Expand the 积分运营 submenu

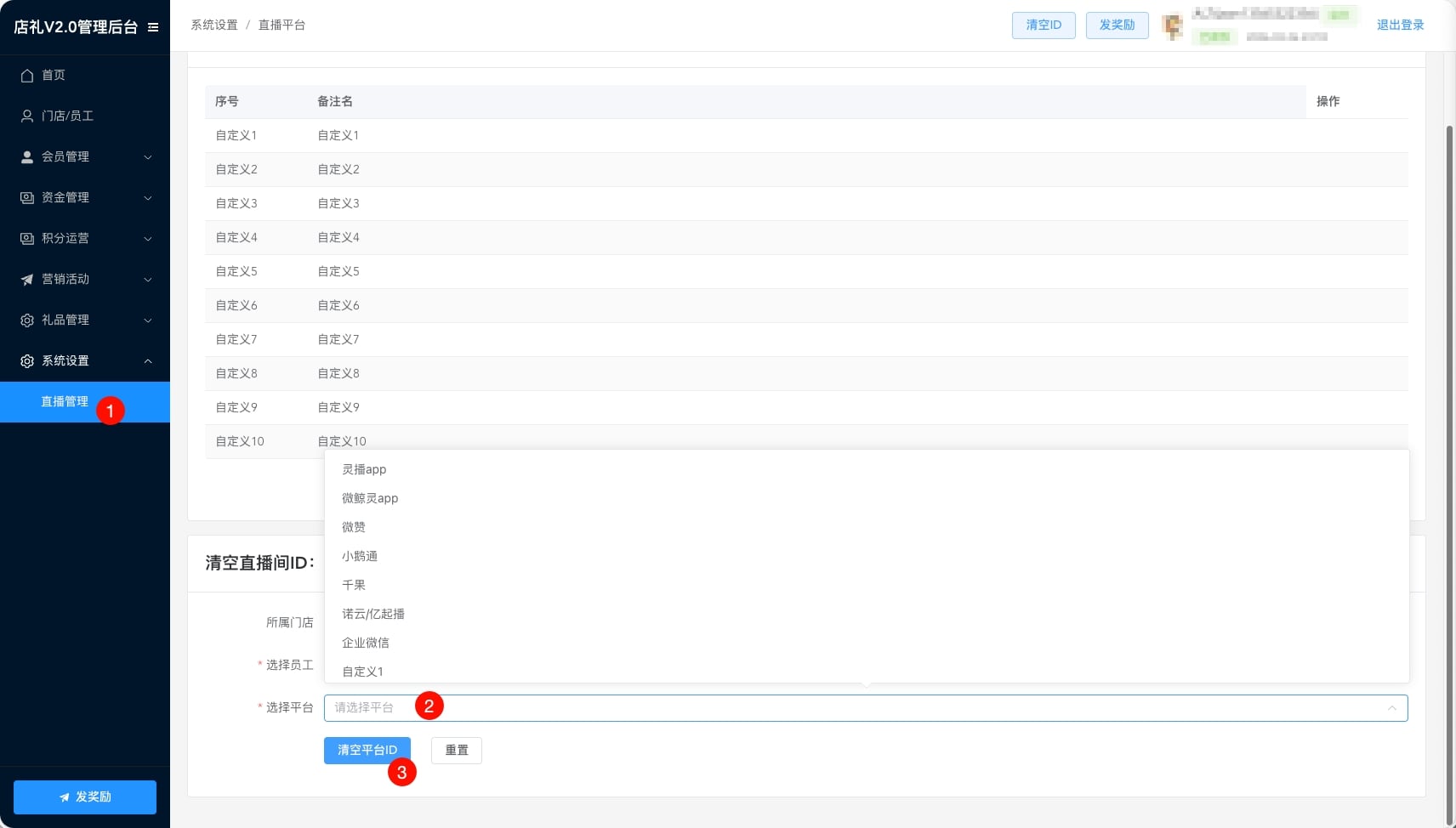click(148, 239)
